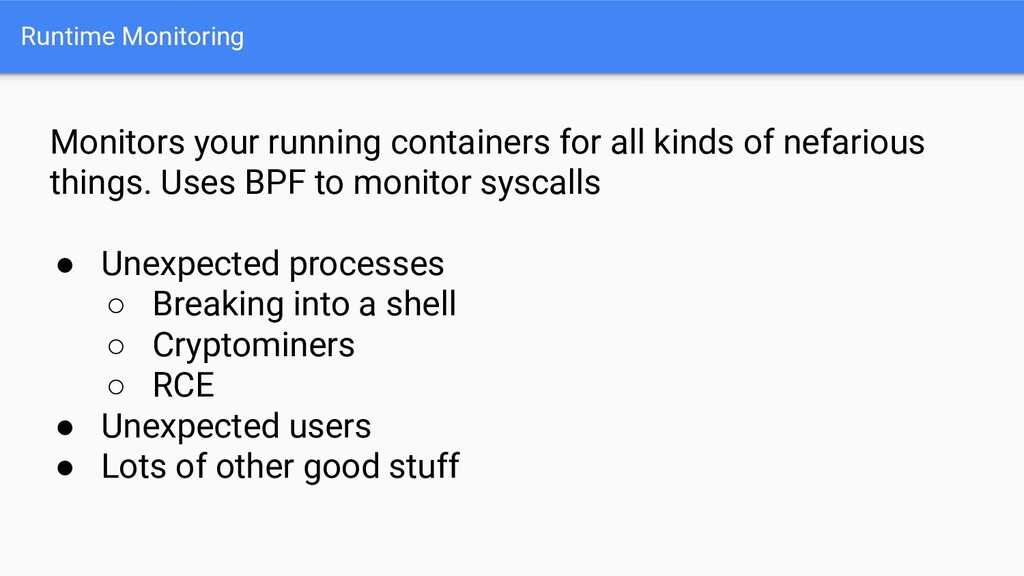Click the filled bullet before Unexpected processes
1024x576 pixels.
click(x=65, y=266)
